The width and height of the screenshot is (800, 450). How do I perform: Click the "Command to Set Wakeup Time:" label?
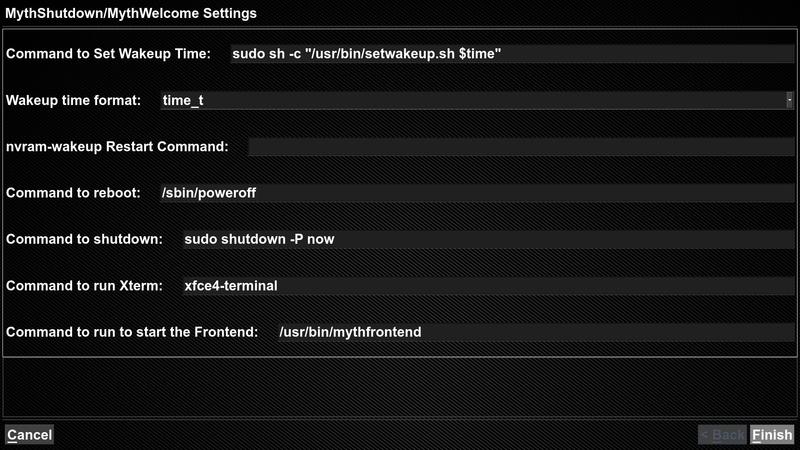108,54
